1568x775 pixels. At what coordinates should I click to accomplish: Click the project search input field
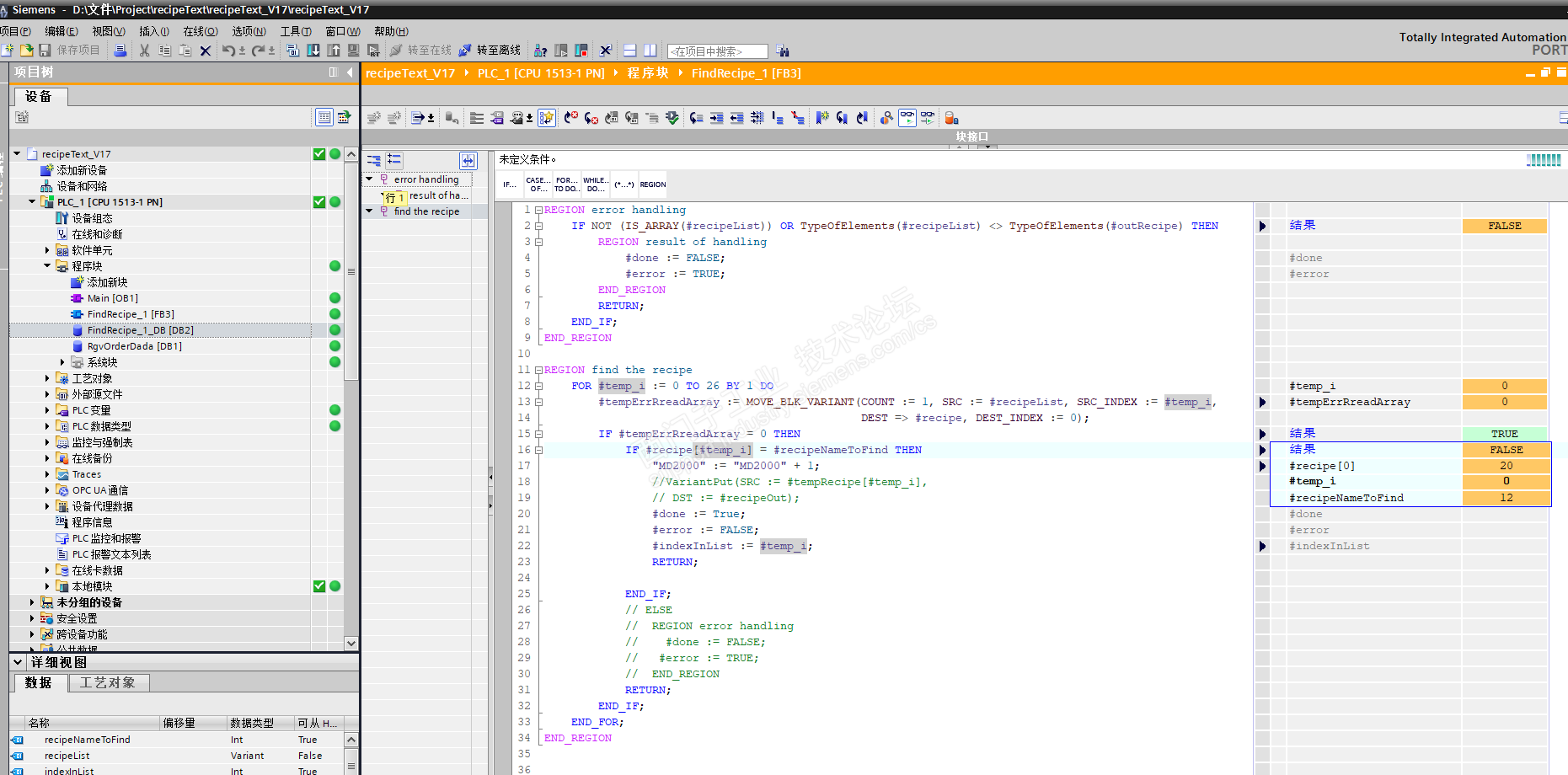pyautogui.click(x=716, y=51)
